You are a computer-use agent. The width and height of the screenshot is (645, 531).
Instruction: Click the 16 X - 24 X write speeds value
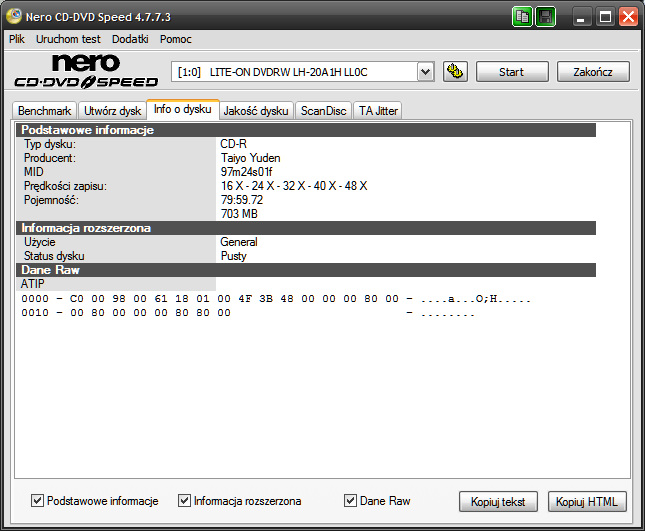[x=294, y=186]
